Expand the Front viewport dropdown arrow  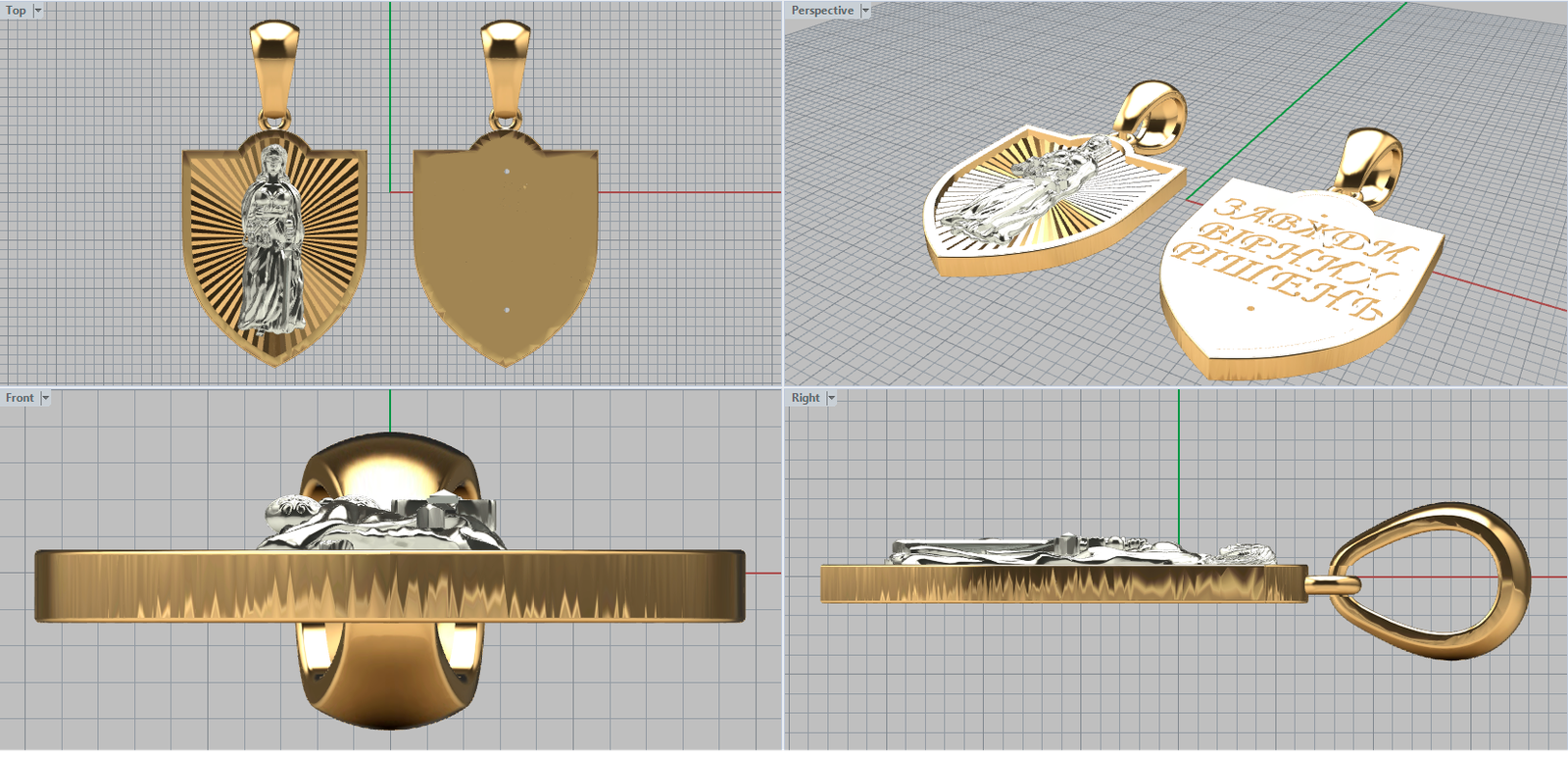45,398
